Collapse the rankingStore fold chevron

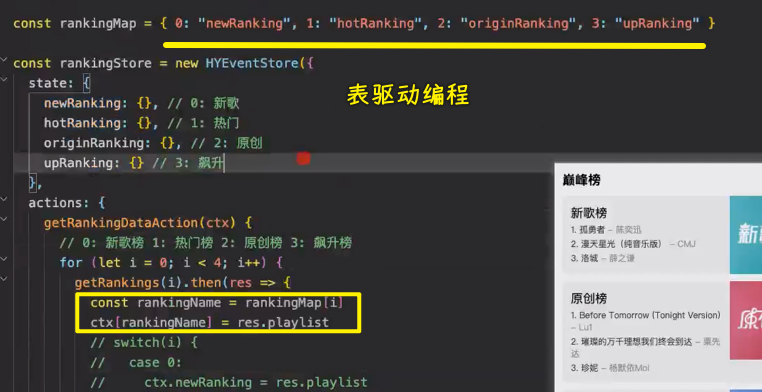coord(4,59)
